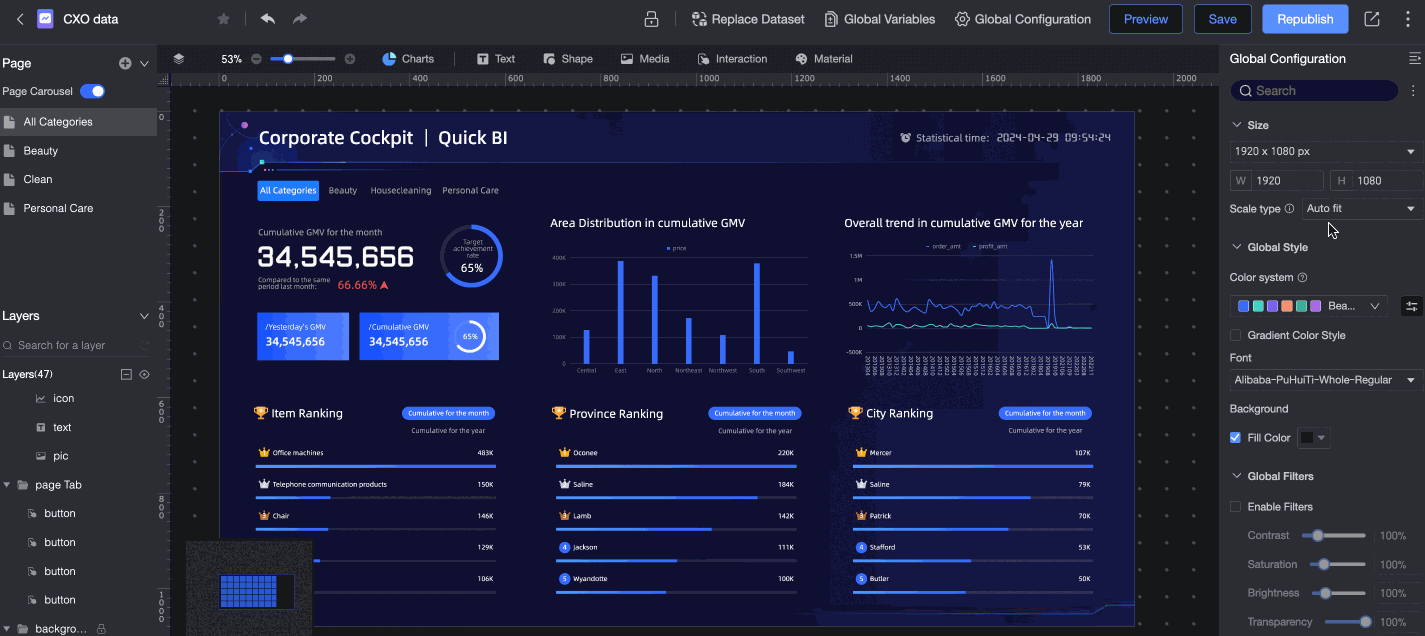This screenshot has width=1425, height=636.
Task: Star the CXO data dashboard as favorite
Action: coord(223,19)
